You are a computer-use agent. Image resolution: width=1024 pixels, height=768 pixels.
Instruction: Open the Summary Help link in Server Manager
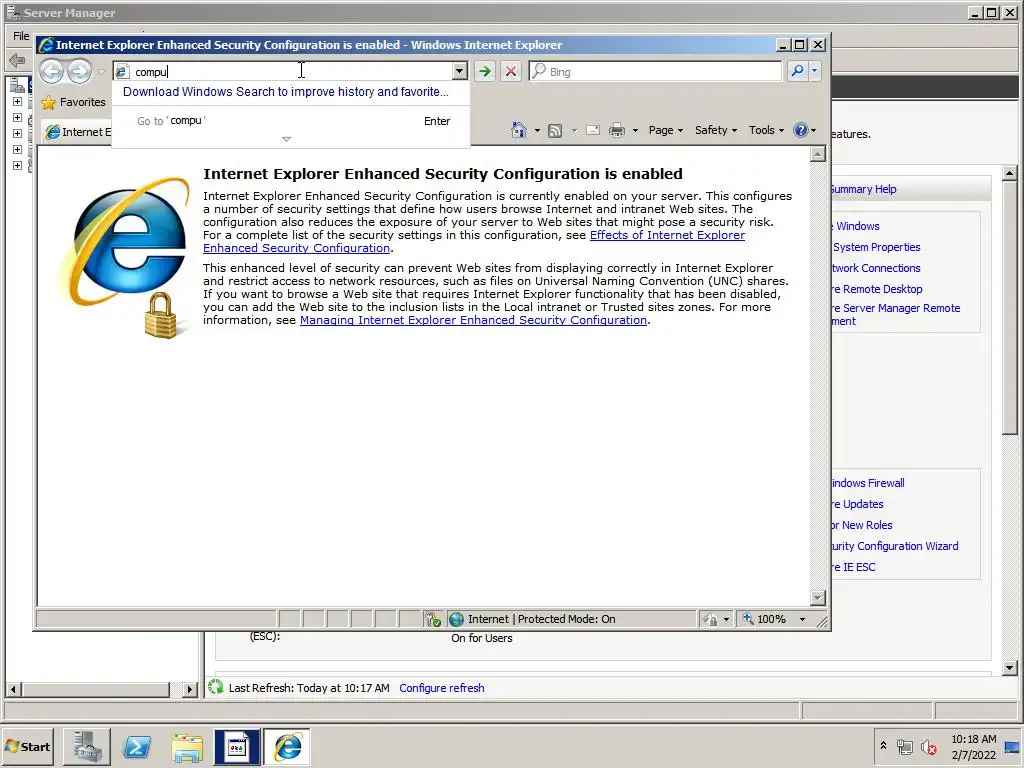tap(864, 189)
